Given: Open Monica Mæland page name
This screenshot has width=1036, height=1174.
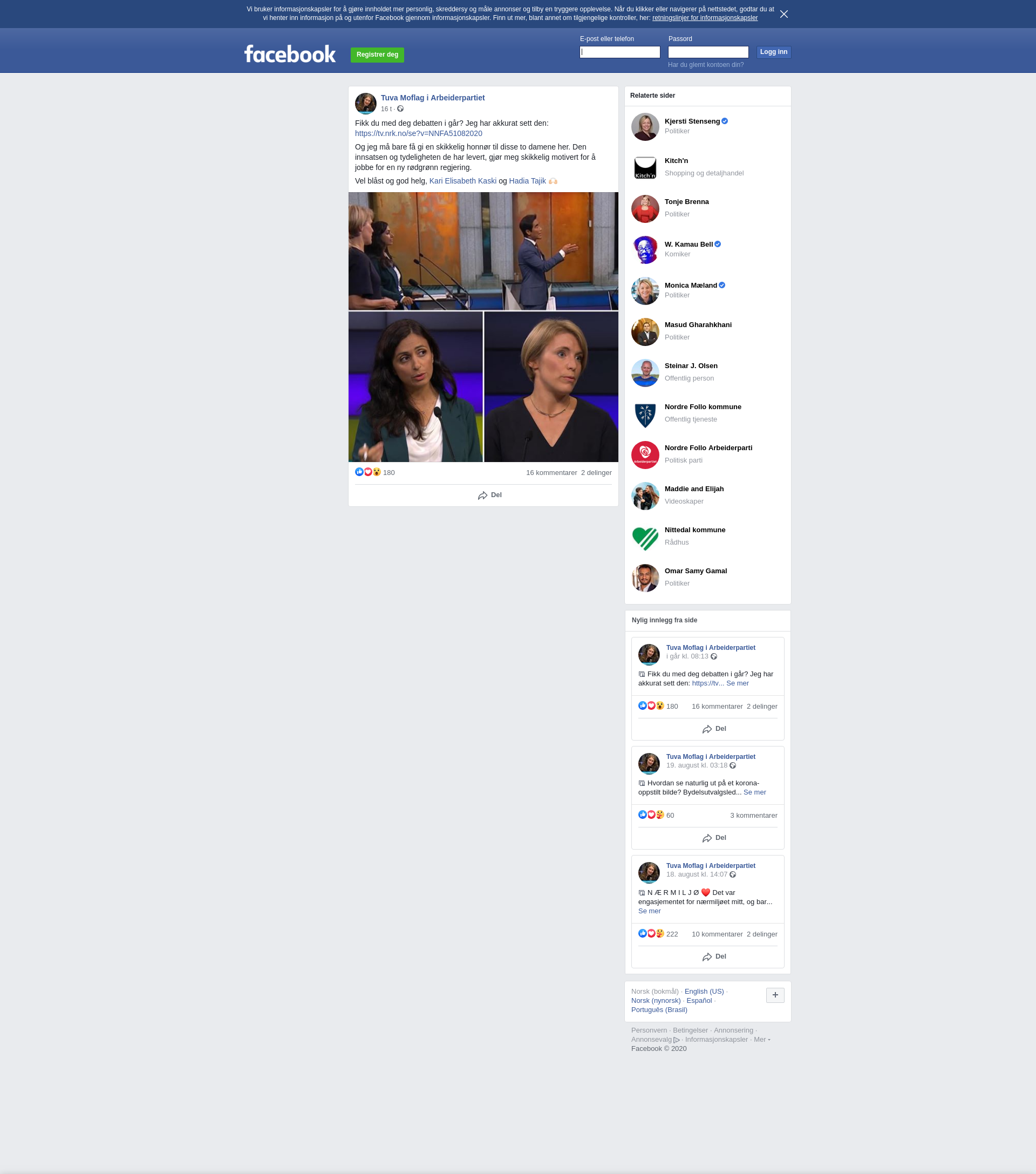Looking at the screenshot, I should [691, 286].
